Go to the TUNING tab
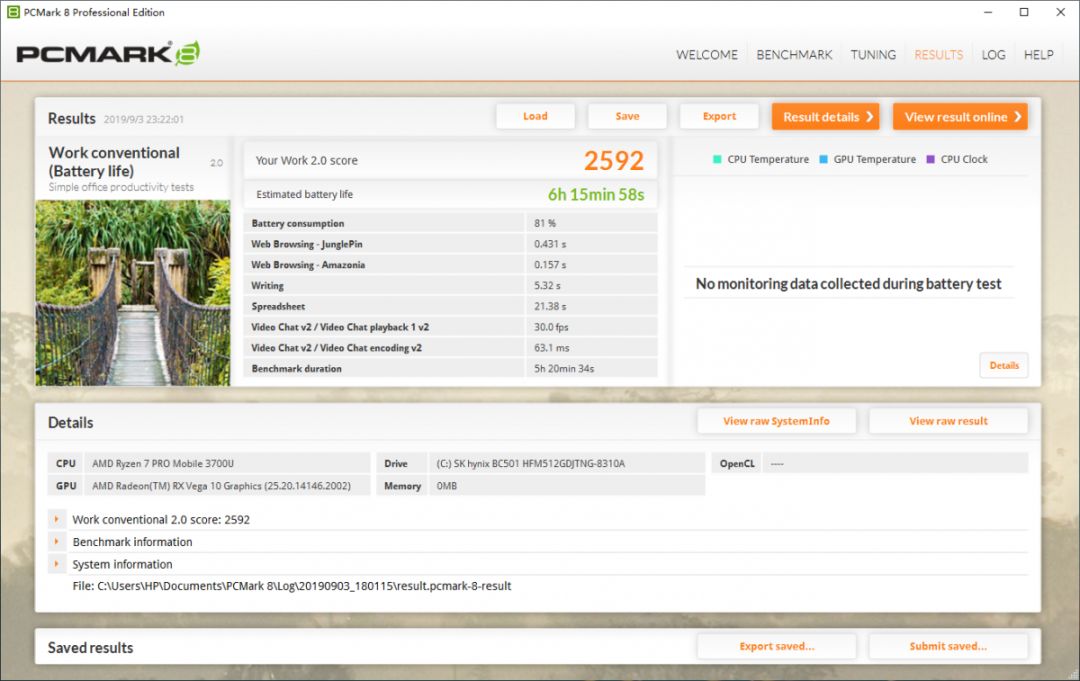Screen dimensions: 1080x681 (x=873, y=55)
